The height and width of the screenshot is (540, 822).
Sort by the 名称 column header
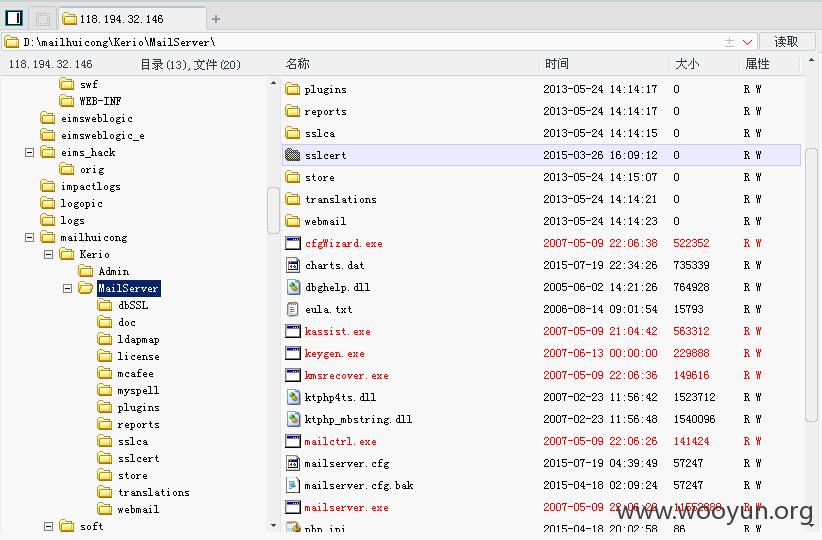click(x=298, y=64)
